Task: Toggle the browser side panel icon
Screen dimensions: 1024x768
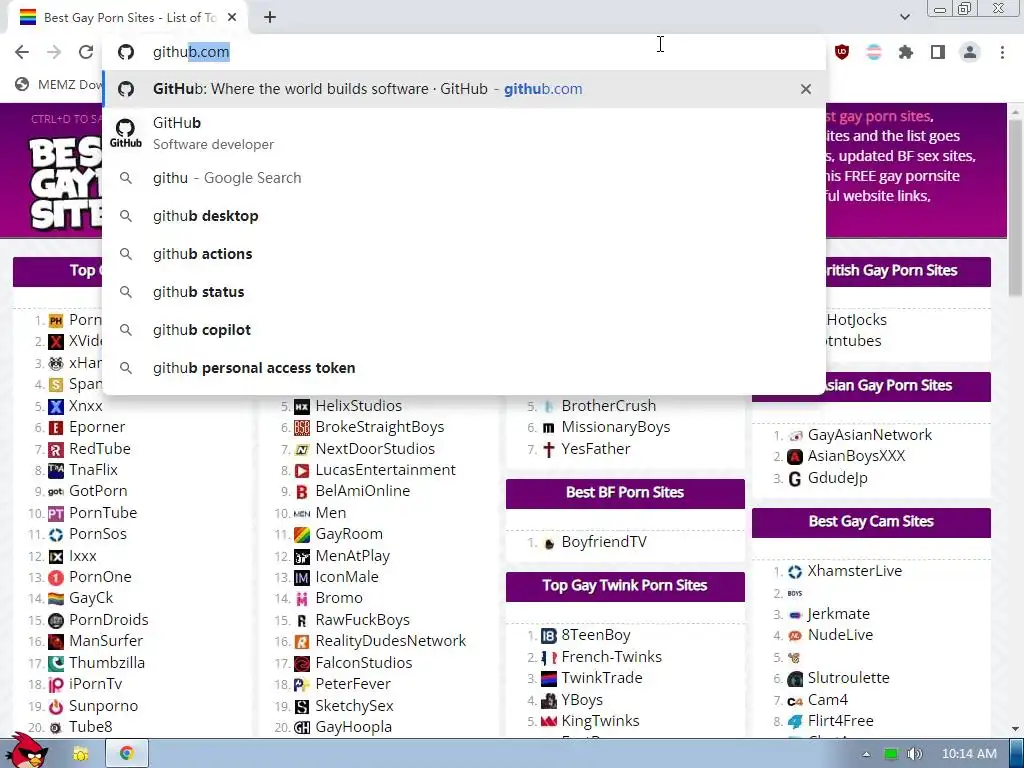Action: coord(938,52)
